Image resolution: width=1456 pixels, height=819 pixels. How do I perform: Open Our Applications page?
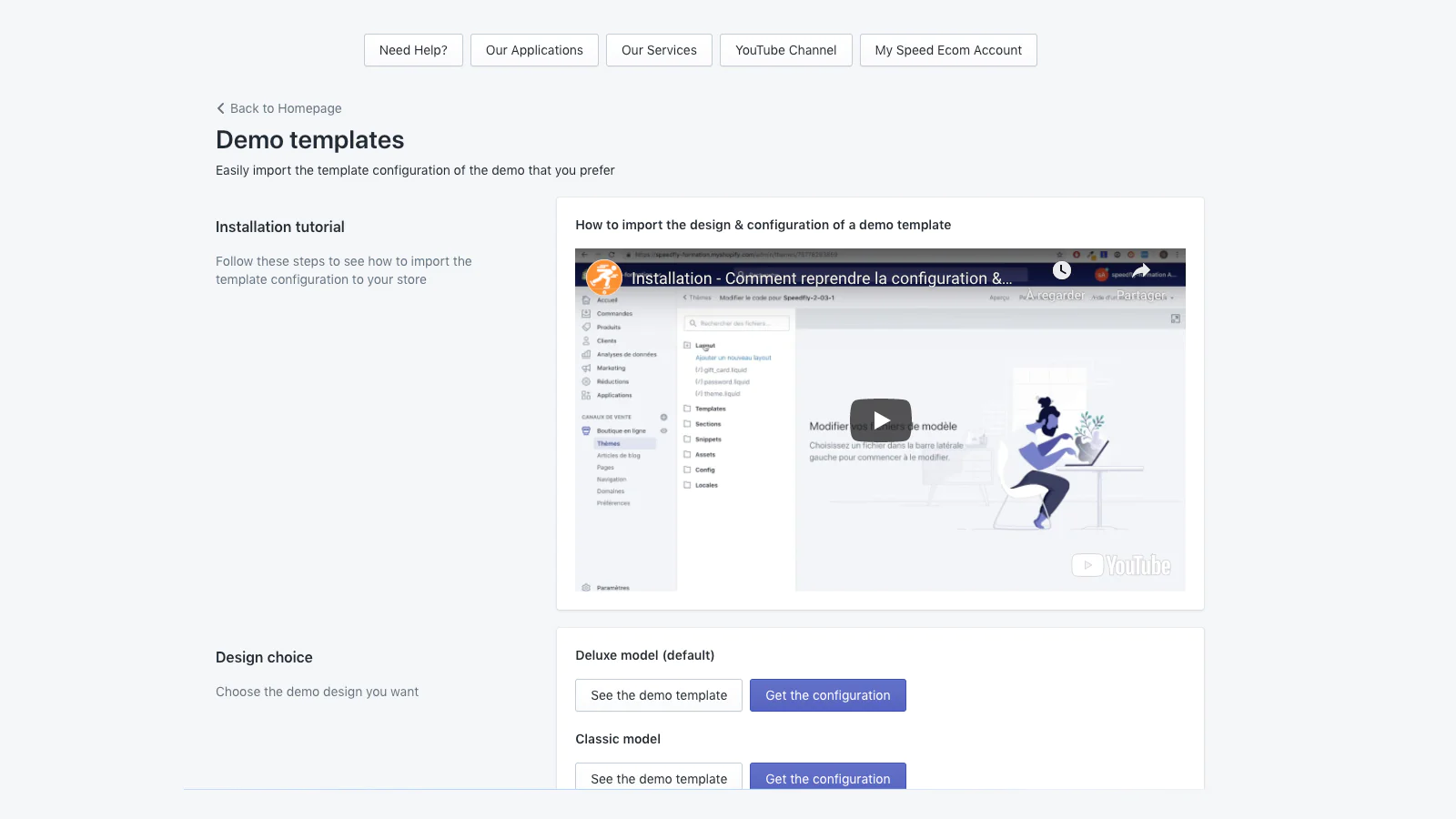pos(534,50)
